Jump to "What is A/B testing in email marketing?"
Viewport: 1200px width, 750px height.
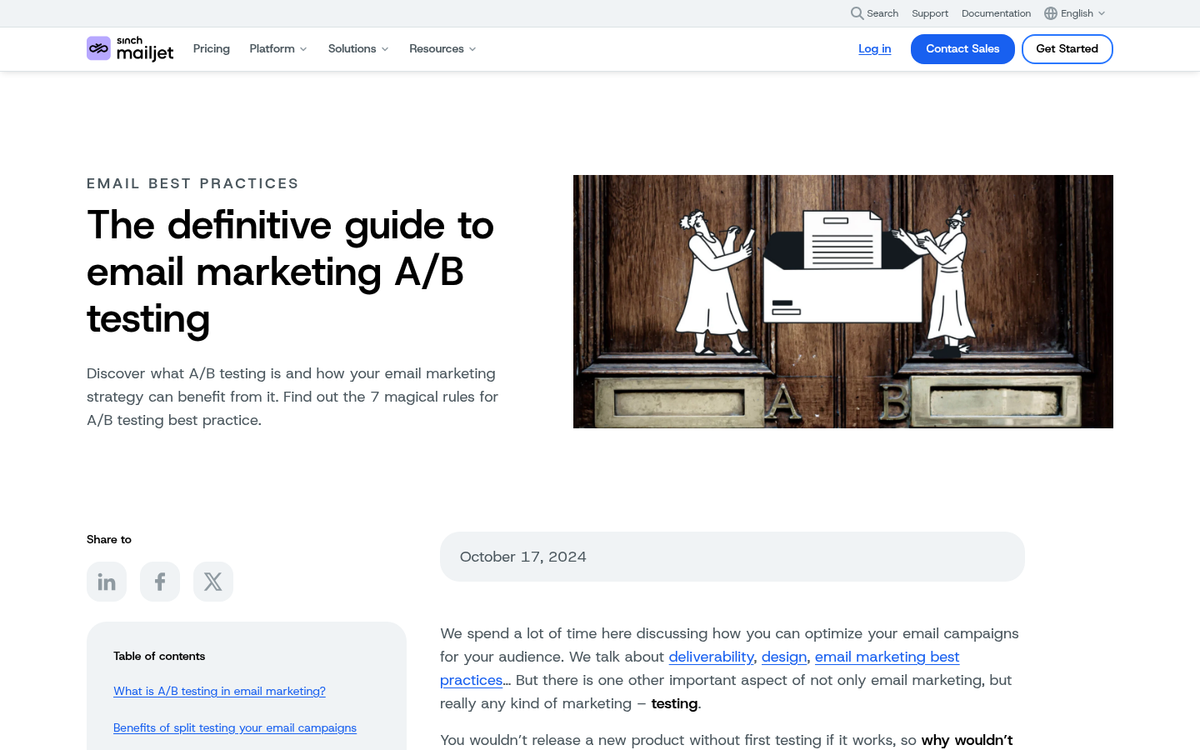219,691
